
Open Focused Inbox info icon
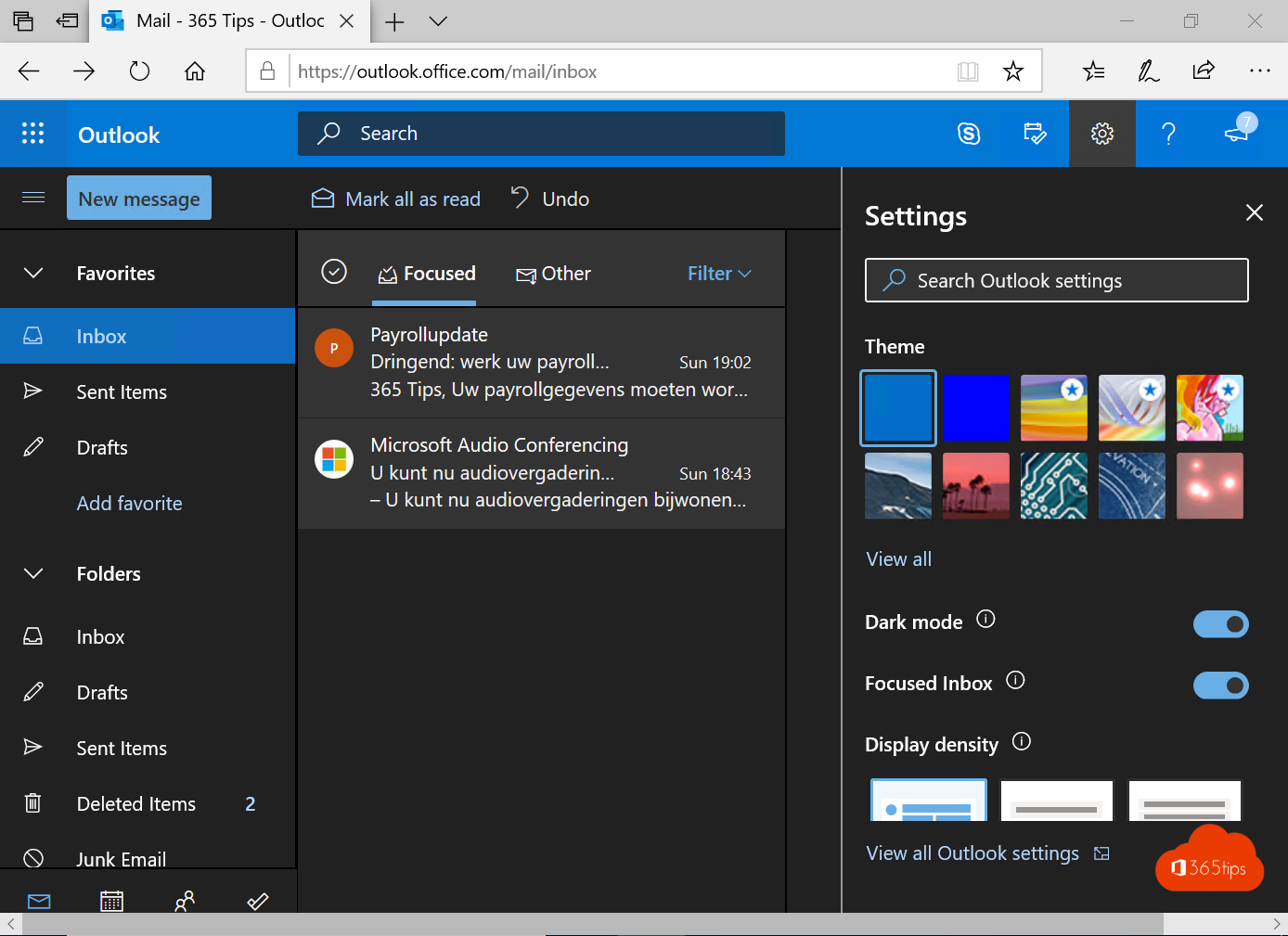1015,680
